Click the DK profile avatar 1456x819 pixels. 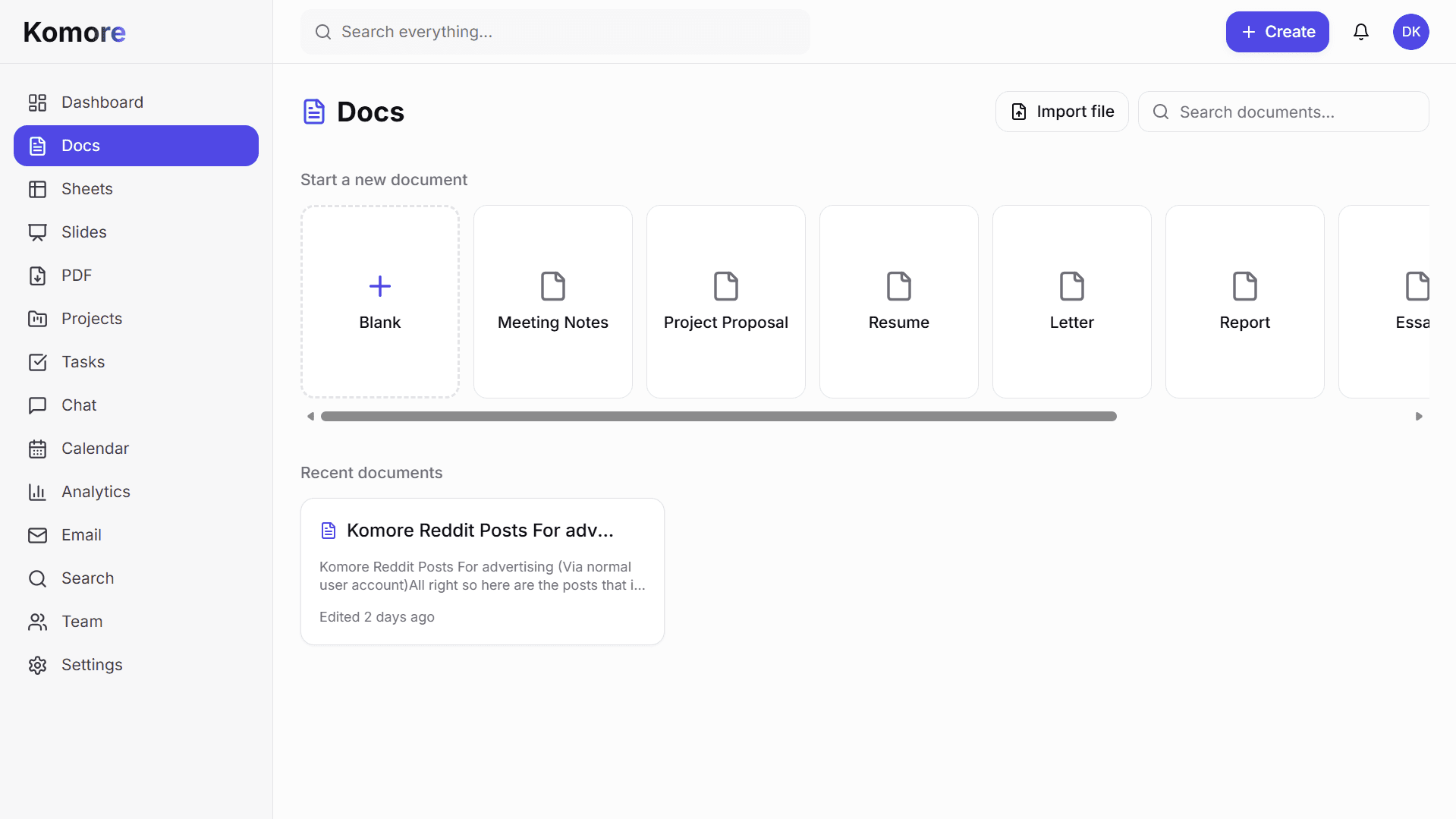click(x=1411, y=32)
